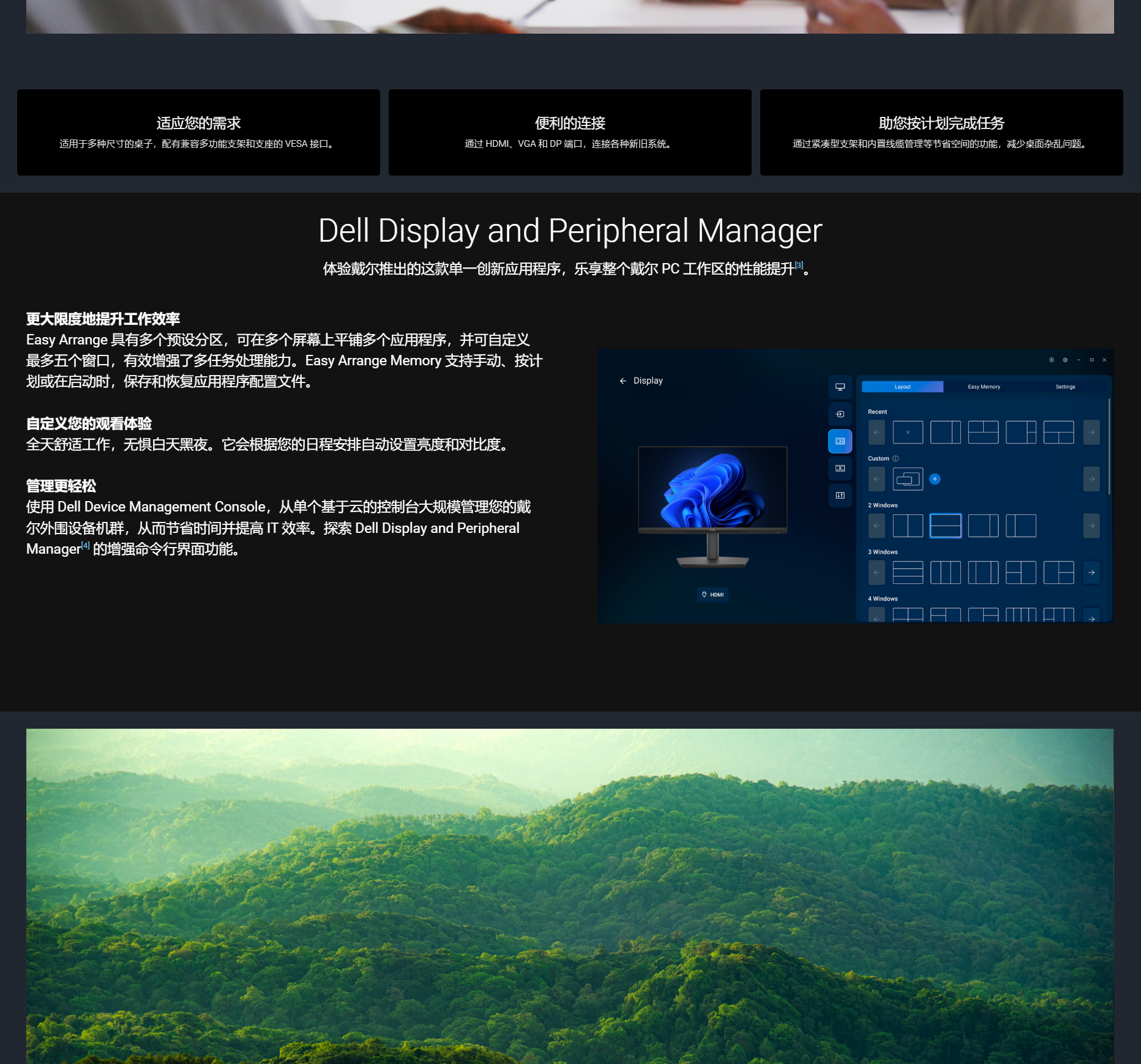This screenshot has width=1141, height=1064.
Task: Select 2 Windows layout with narrow left pane
Action: coord(1021,526)
